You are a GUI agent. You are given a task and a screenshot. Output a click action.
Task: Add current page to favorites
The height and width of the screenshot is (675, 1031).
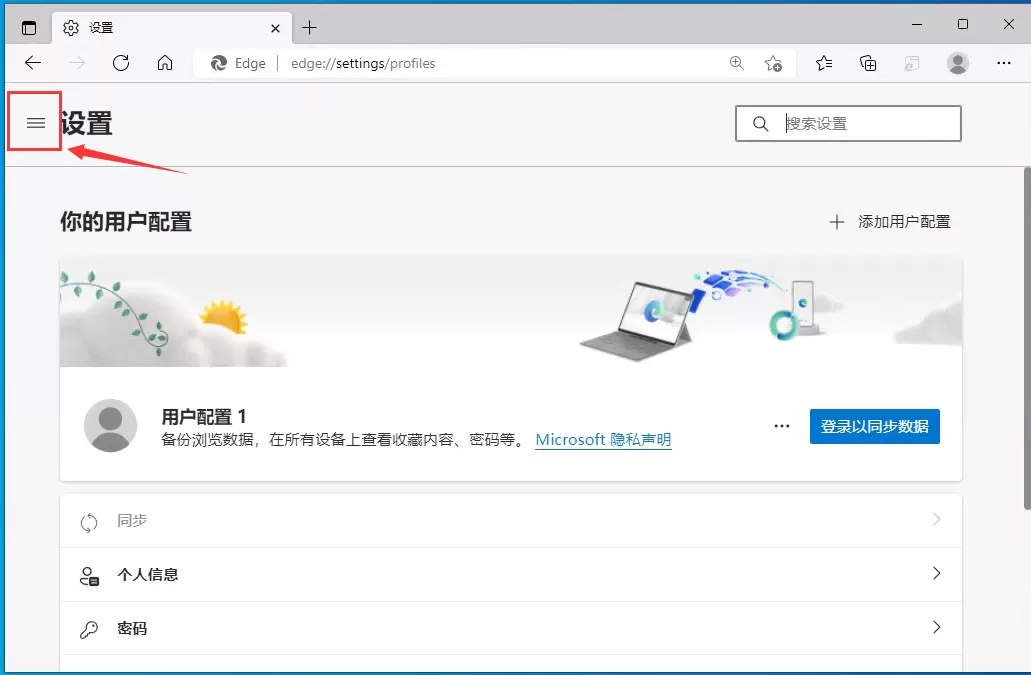point(773,63)
